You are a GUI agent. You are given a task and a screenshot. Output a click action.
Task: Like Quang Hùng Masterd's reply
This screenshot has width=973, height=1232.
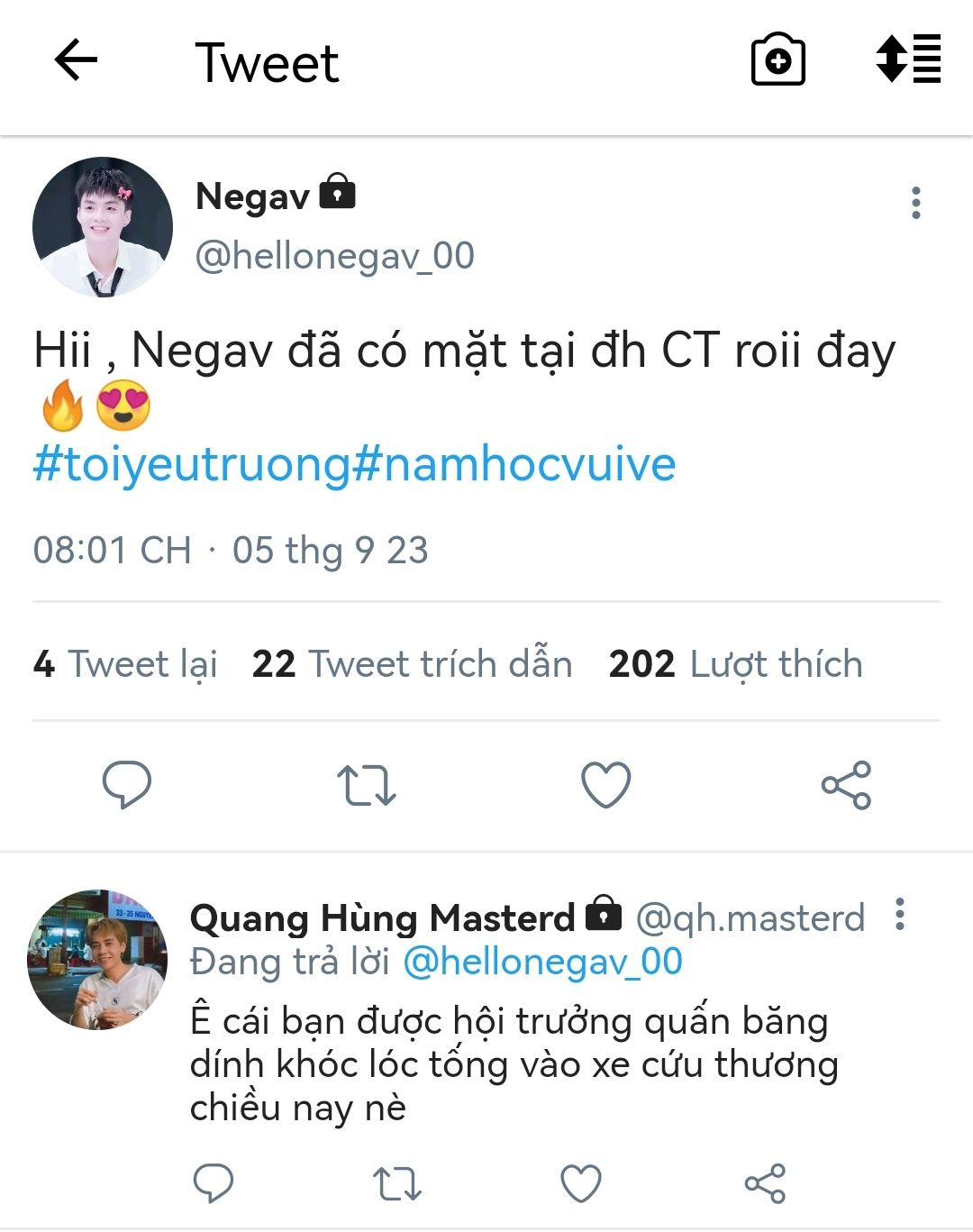click(x=581, y=1183)
